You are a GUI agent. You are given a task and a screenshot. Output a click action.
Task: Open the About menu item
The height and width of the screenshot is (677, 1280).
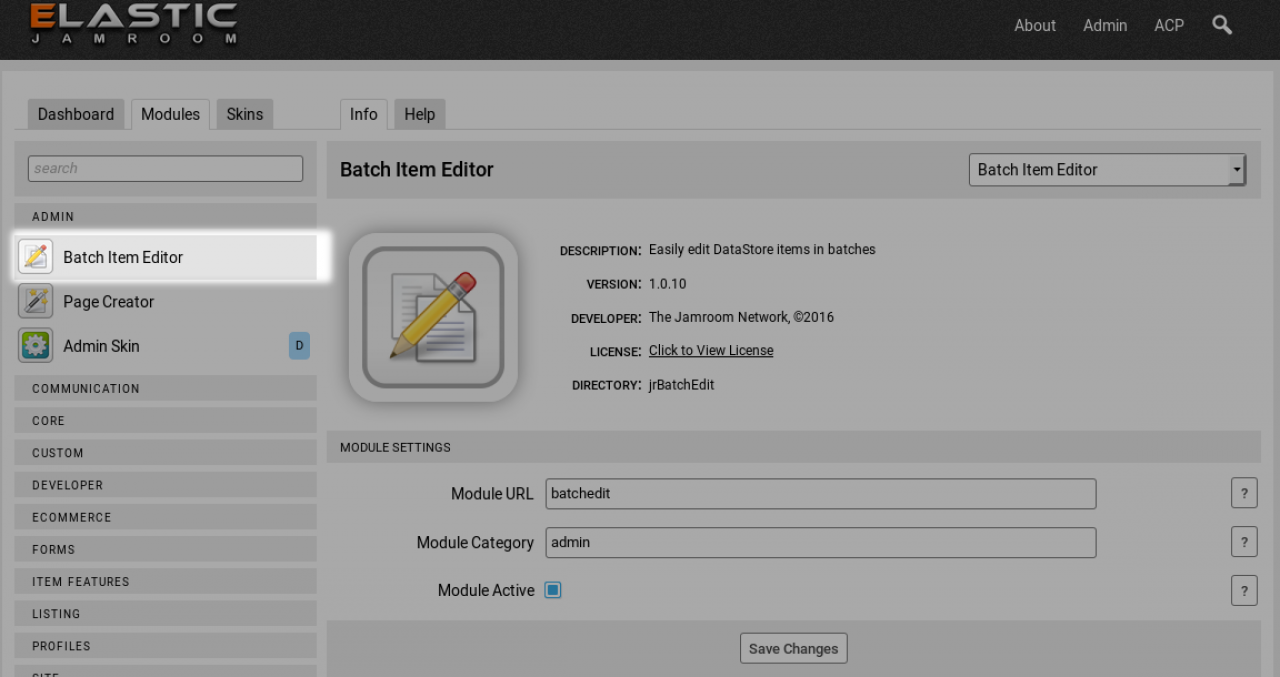(x=1035, y=26)
